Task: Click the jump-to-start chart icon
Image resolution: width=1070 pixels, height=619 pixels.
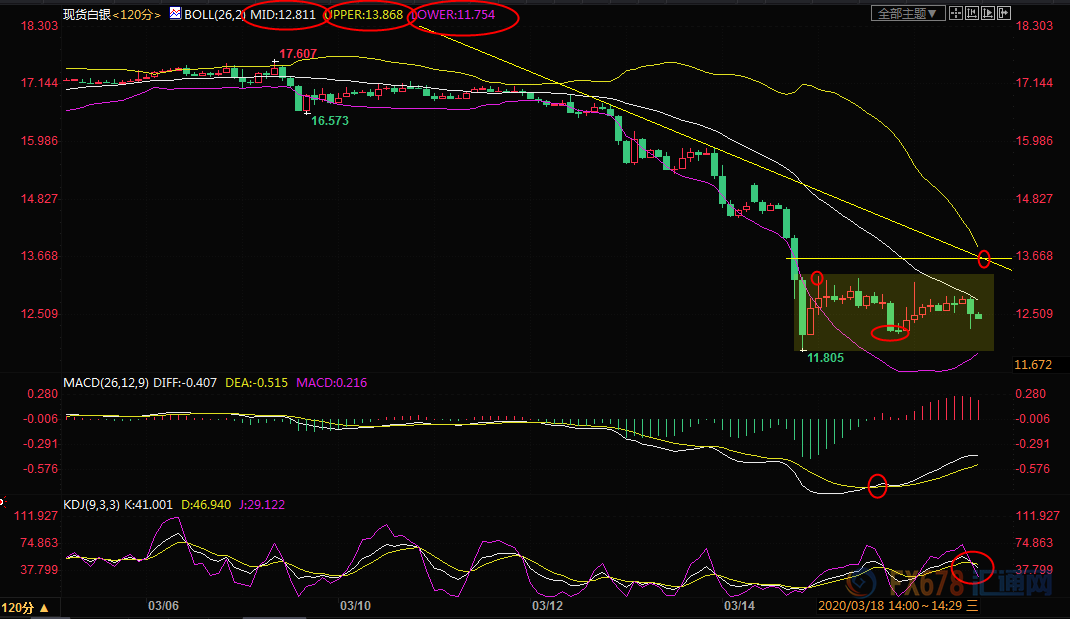Action: (x=972, y=13)
